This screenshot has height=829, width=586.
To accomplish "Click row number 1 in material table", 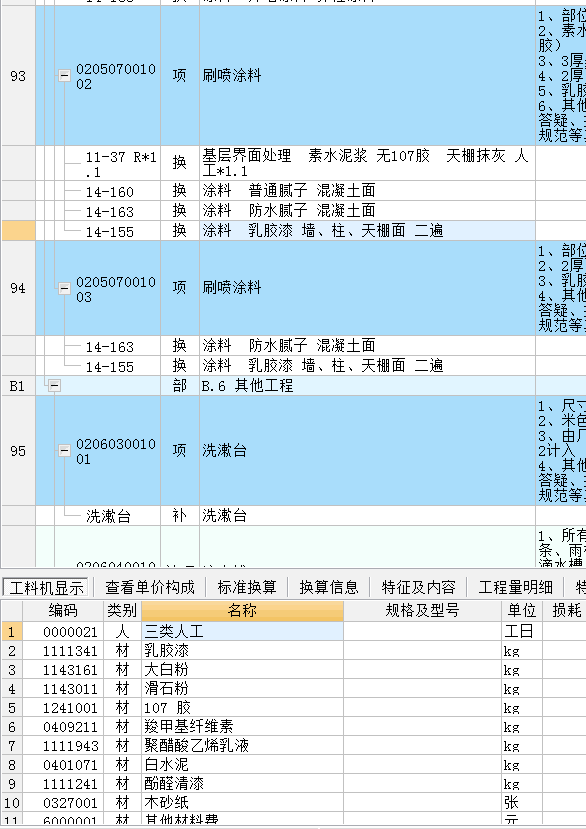I will point(11,631).
